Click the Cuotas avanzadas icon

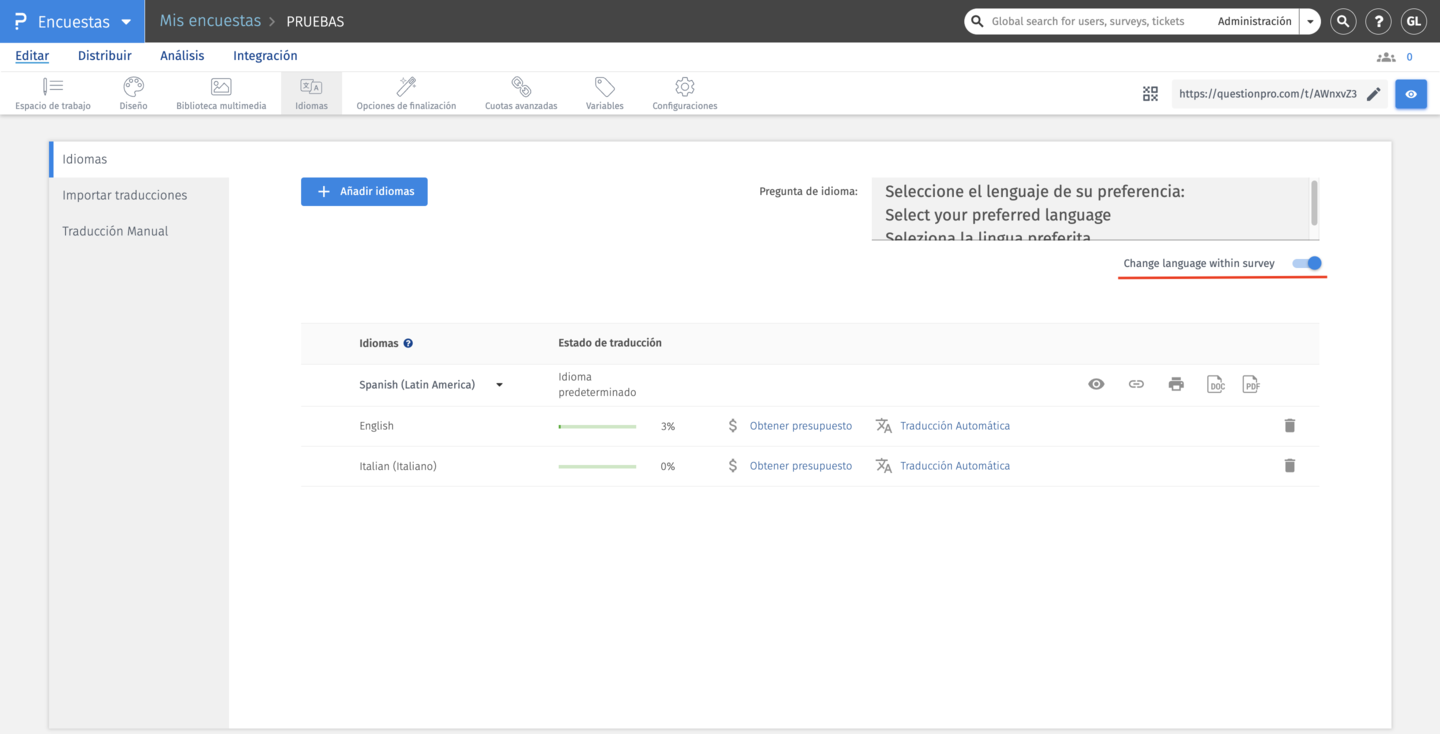[x=521, y=88]
